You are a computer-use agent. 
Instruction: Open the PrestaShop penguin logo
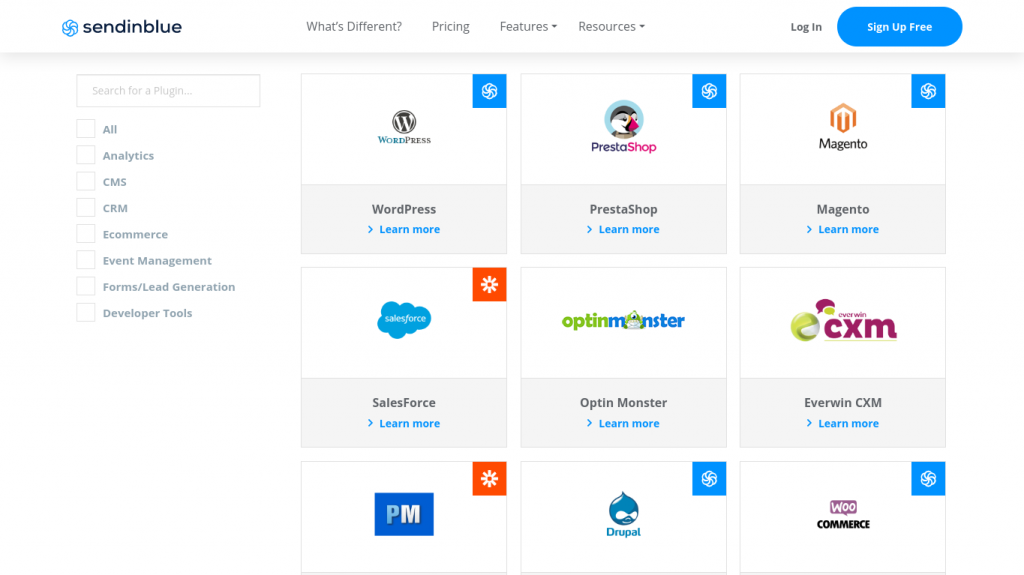[624, 127]
